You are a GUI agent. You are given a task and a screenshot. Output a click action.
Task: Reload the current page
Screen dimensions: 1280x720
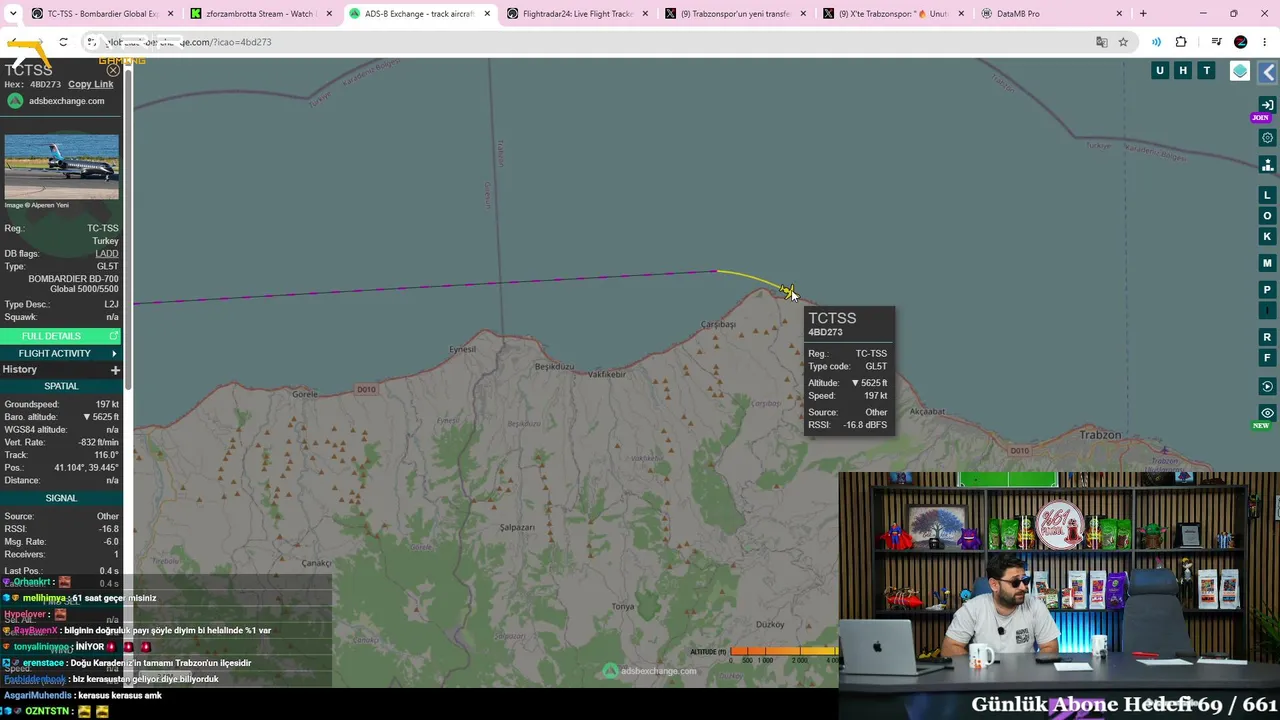click(63, 42)
